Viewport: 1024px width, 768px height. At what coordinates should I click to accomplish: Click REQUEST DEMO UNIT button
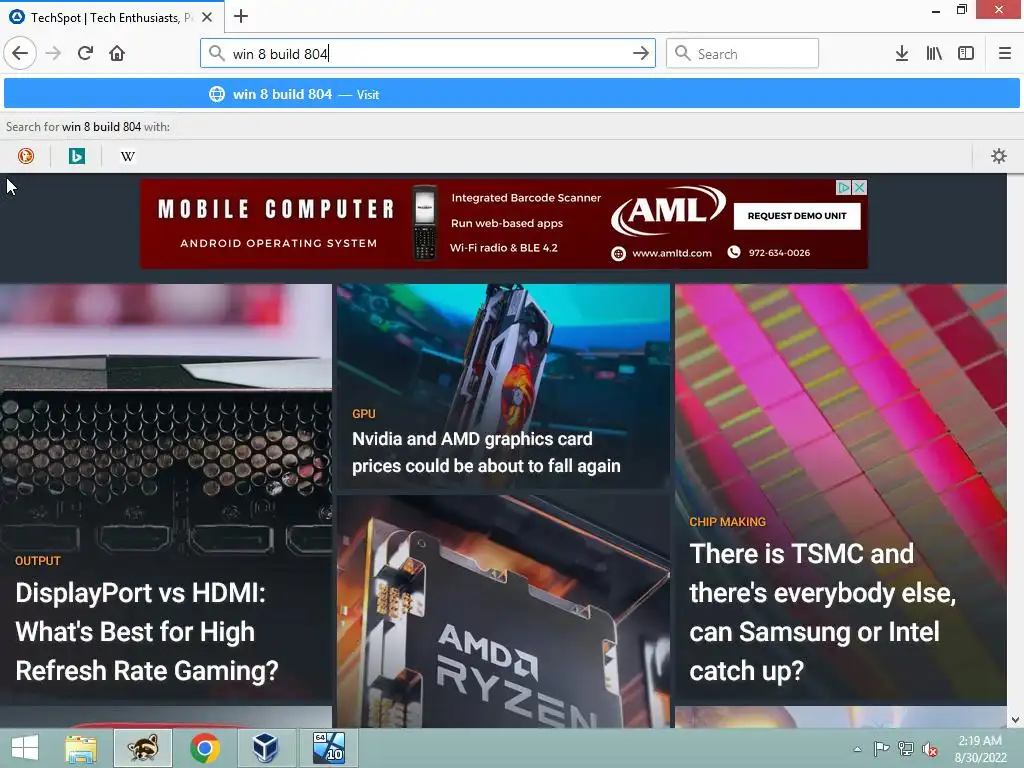[797, 216]
